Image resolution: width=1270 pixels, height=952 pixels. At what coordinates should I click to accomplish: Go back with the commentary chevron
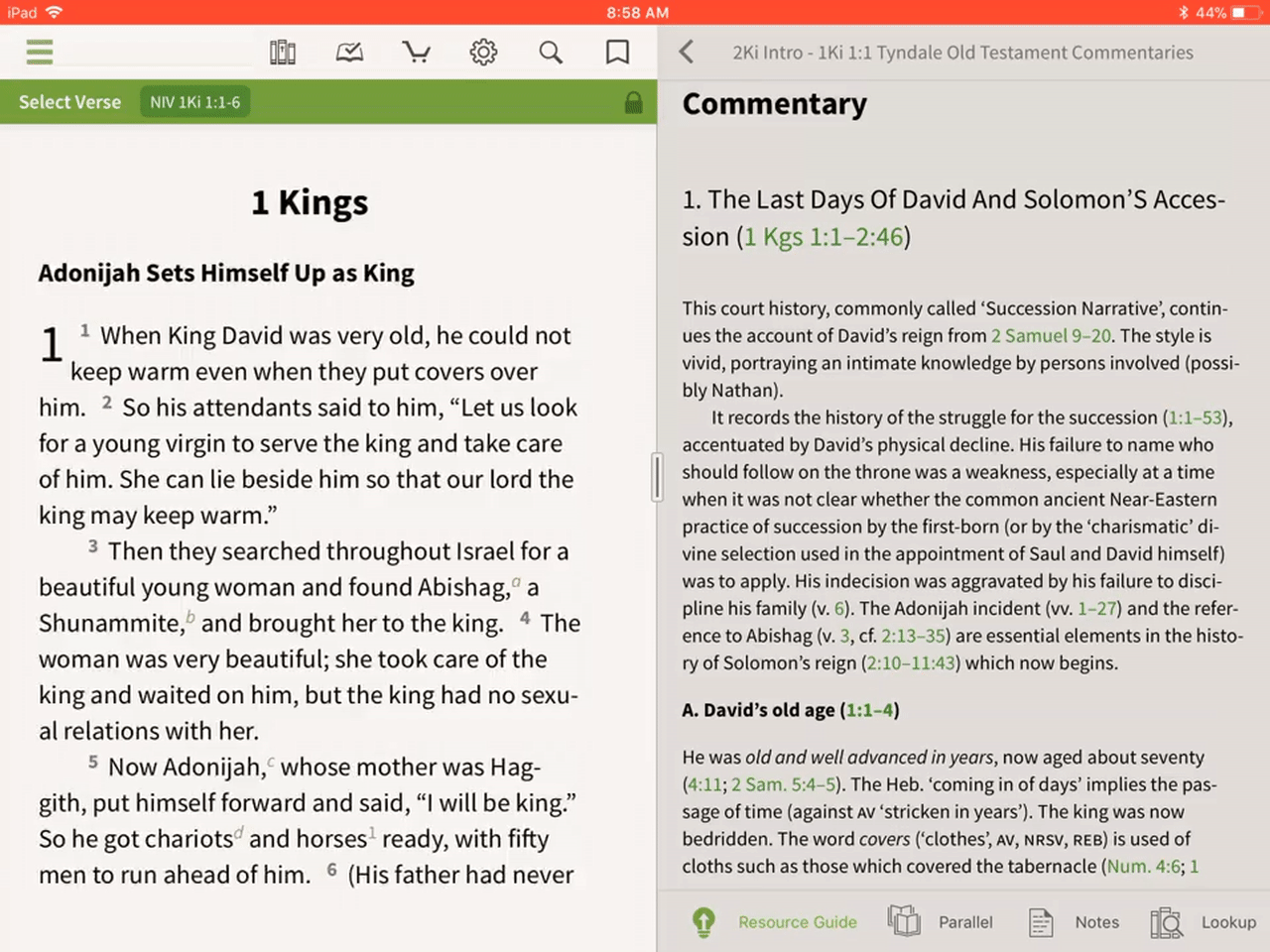[687, 52]
